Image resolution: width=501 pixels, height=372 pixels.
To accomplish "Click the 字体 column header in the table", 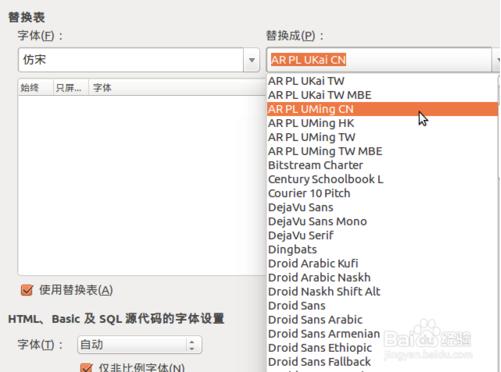I will [x=177, y=88].
